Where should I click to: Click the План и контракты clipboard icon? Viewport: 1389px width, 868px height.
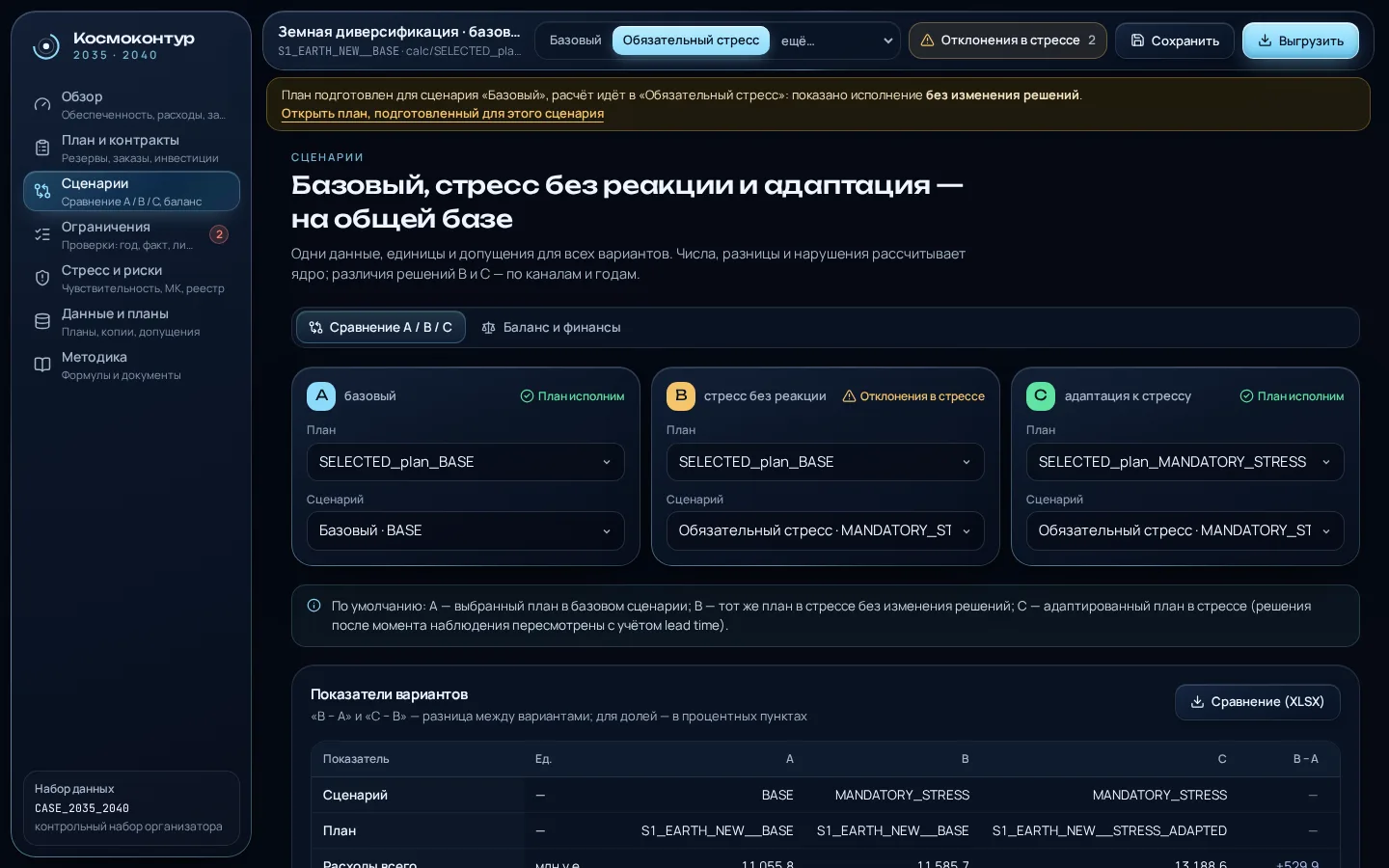[42, 148]
